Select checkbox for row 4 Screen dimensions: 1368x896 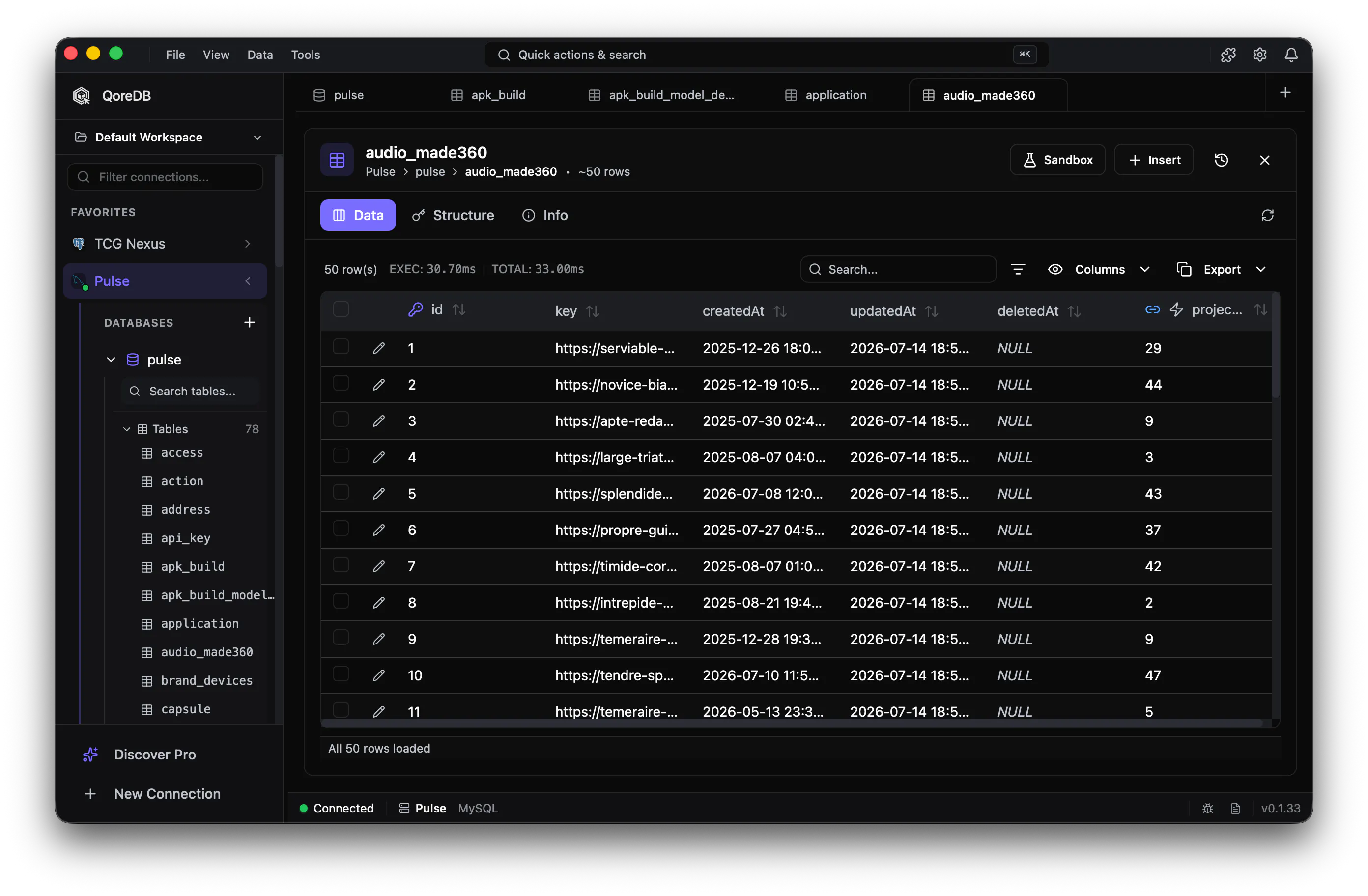point(341,456)
